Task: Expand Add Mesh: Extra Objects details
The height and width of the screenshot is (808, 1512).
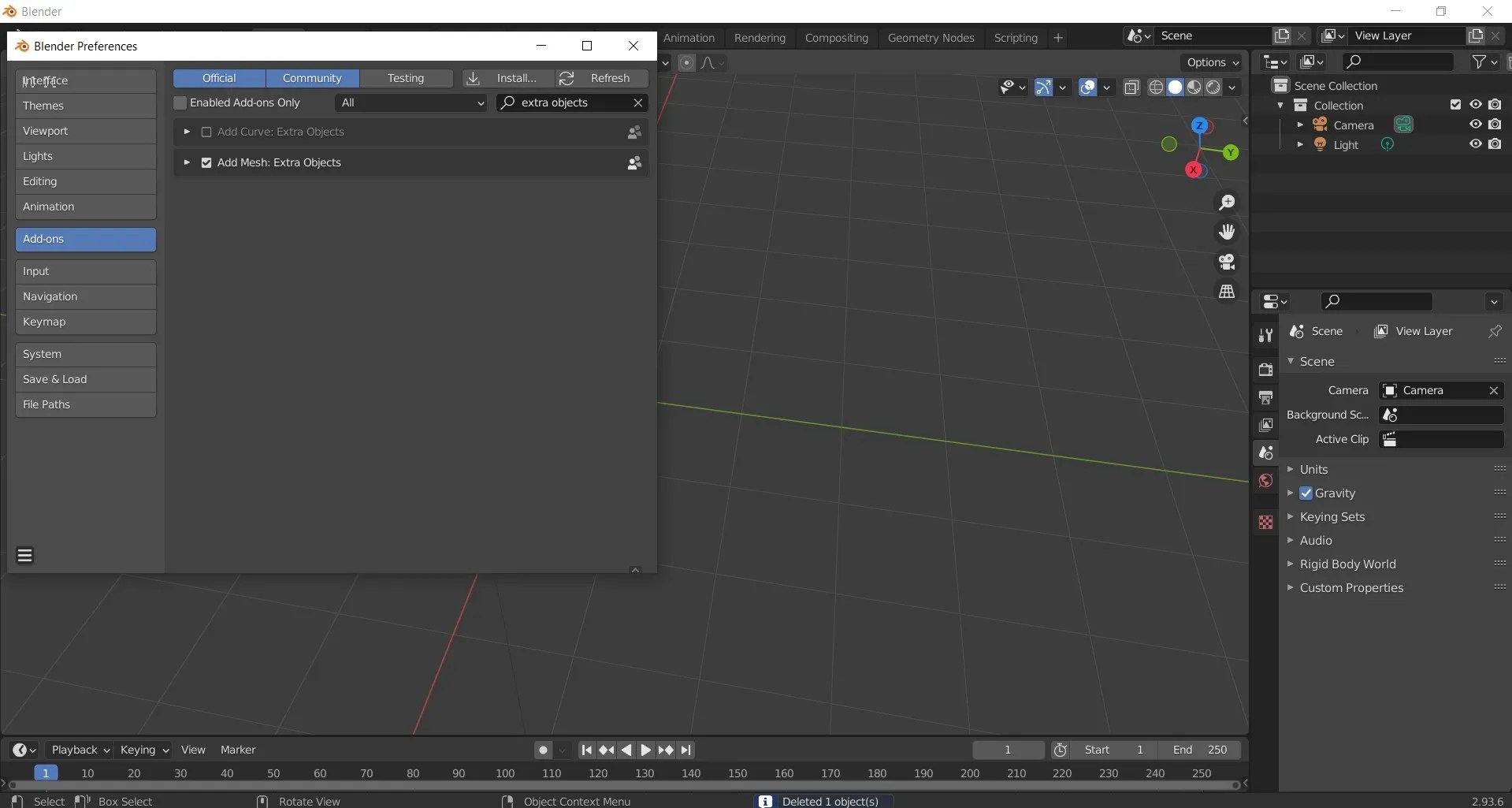Action: [x=187, y=162]
